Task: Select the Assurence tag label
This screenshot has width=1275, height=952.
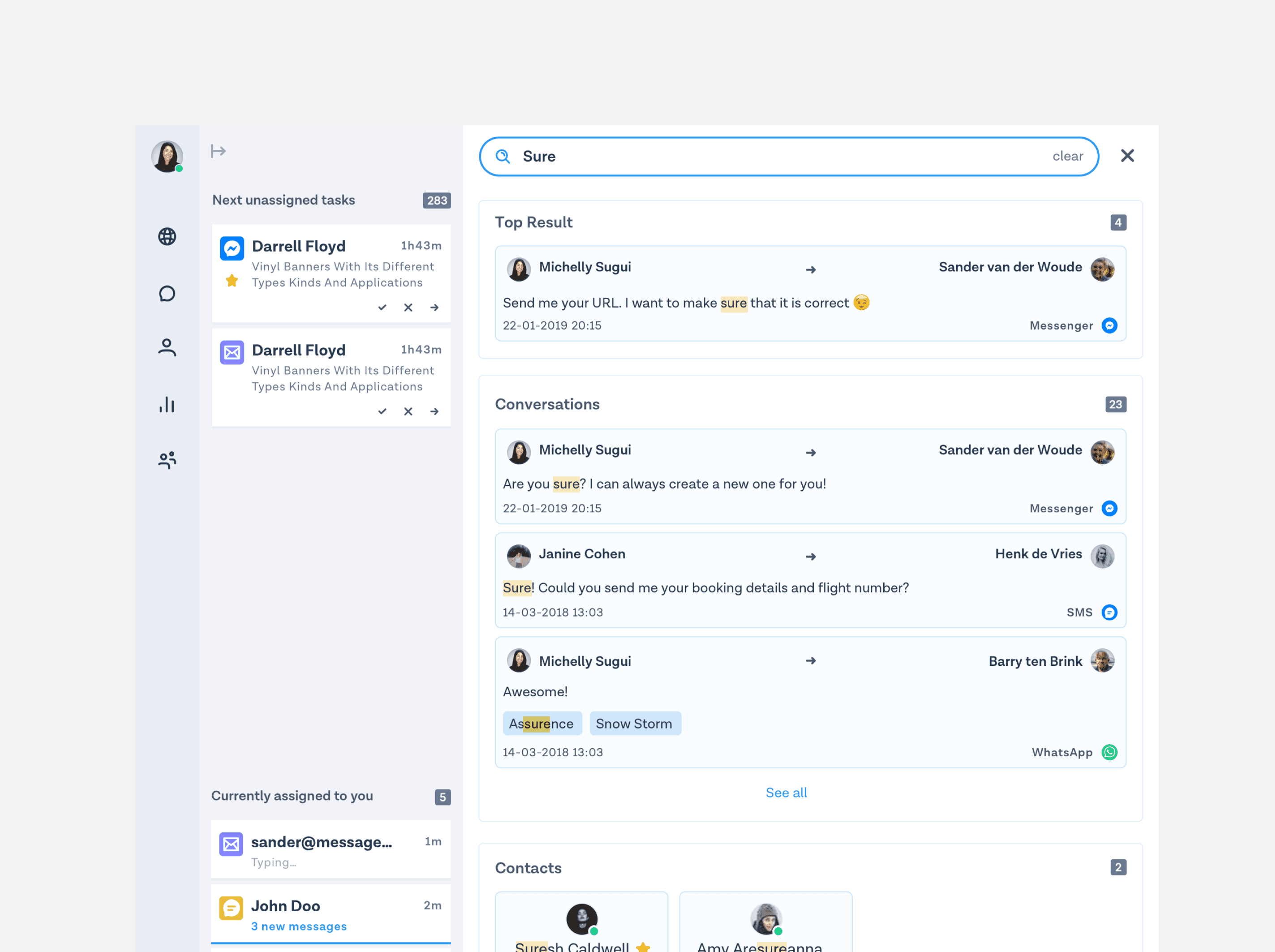Action: (x=542, y=724)
